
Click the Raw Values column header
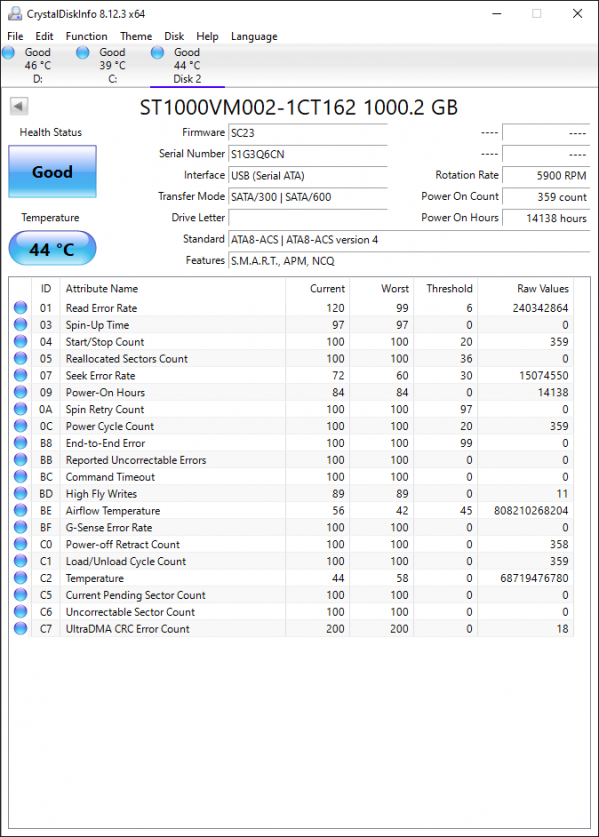coord(542,289)
